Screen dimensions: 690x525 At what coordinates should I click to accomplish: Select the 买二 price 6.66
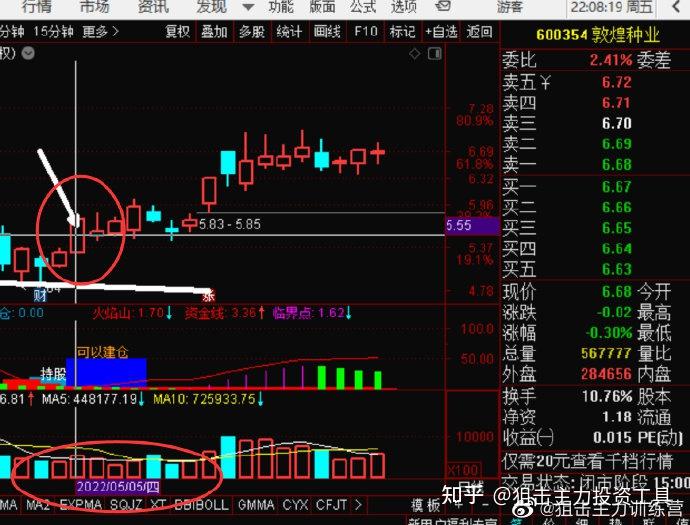coord(617,207)
